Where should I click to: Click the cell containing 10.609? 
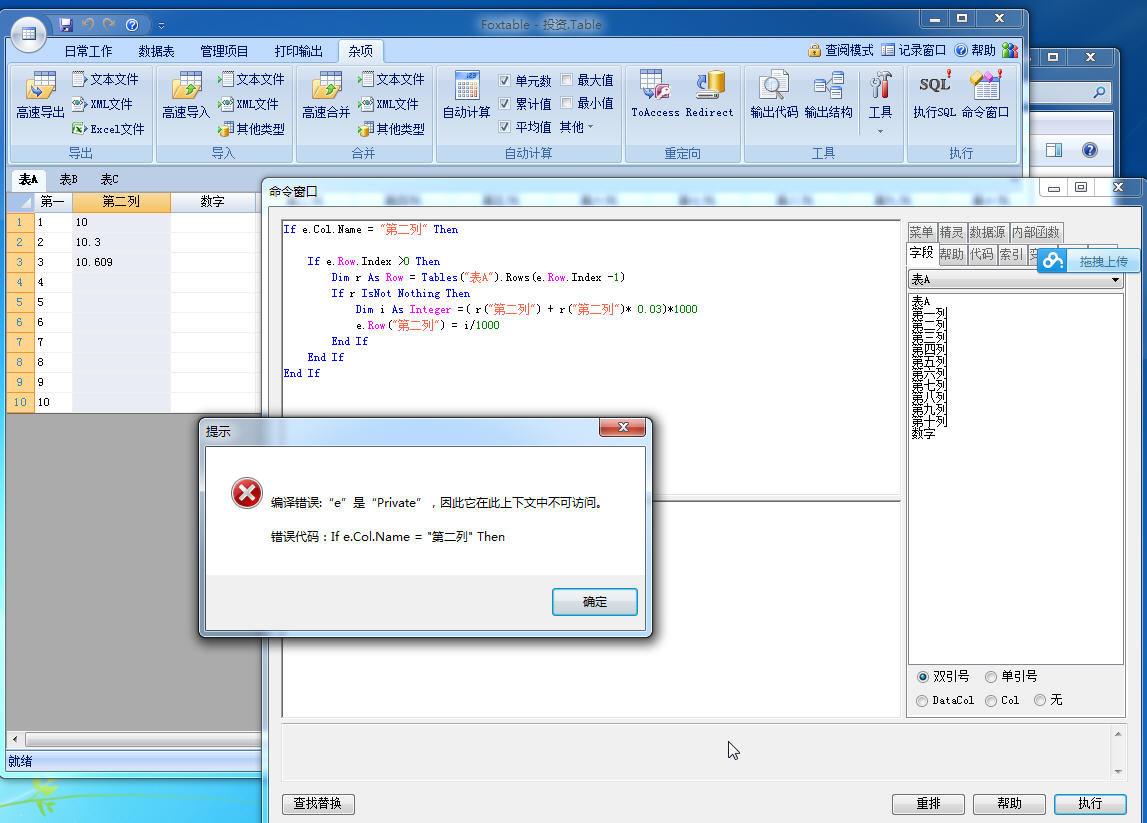(x=121, y=262)
